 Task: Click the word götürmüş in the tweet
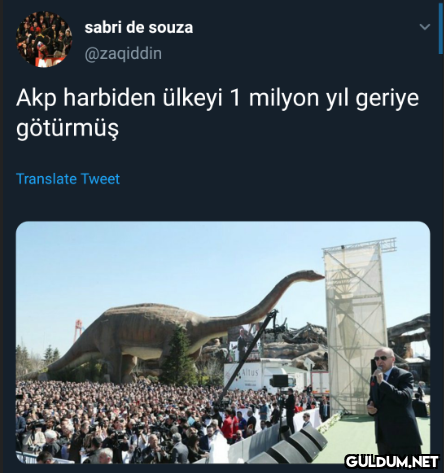click(67, 128)
